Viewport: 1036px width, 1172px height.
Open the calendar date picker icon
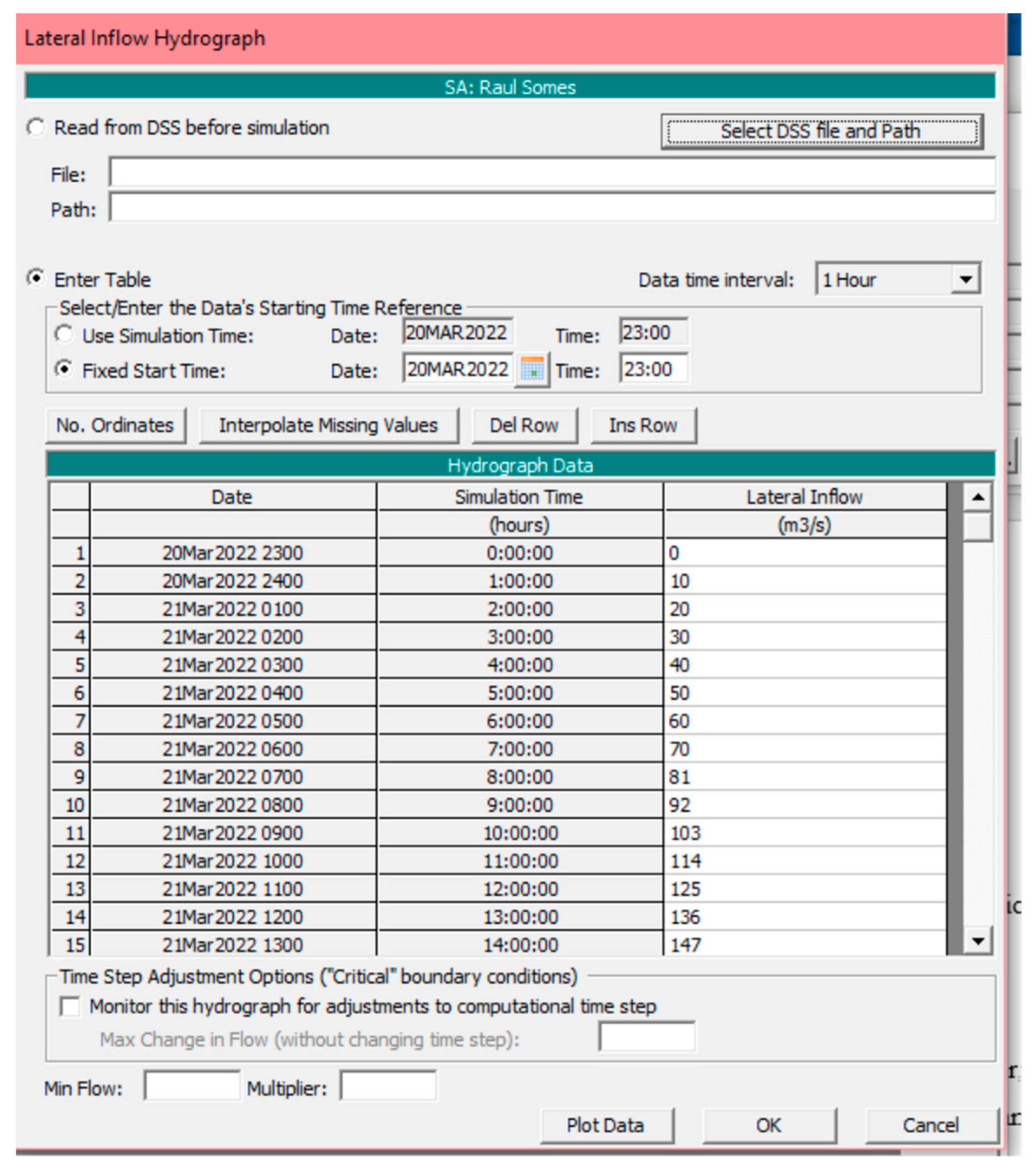coord(531,370)
